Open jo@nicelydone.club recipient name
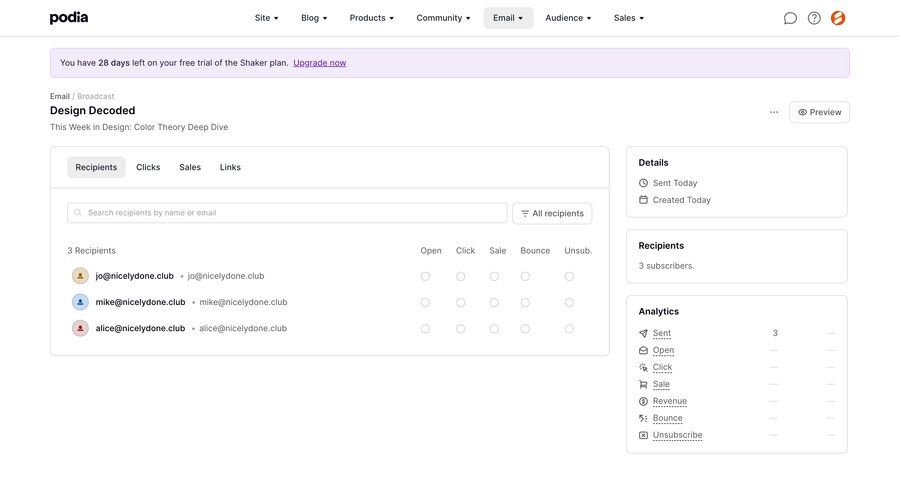This screenshot has height=484, width=900. pos(134,276)
